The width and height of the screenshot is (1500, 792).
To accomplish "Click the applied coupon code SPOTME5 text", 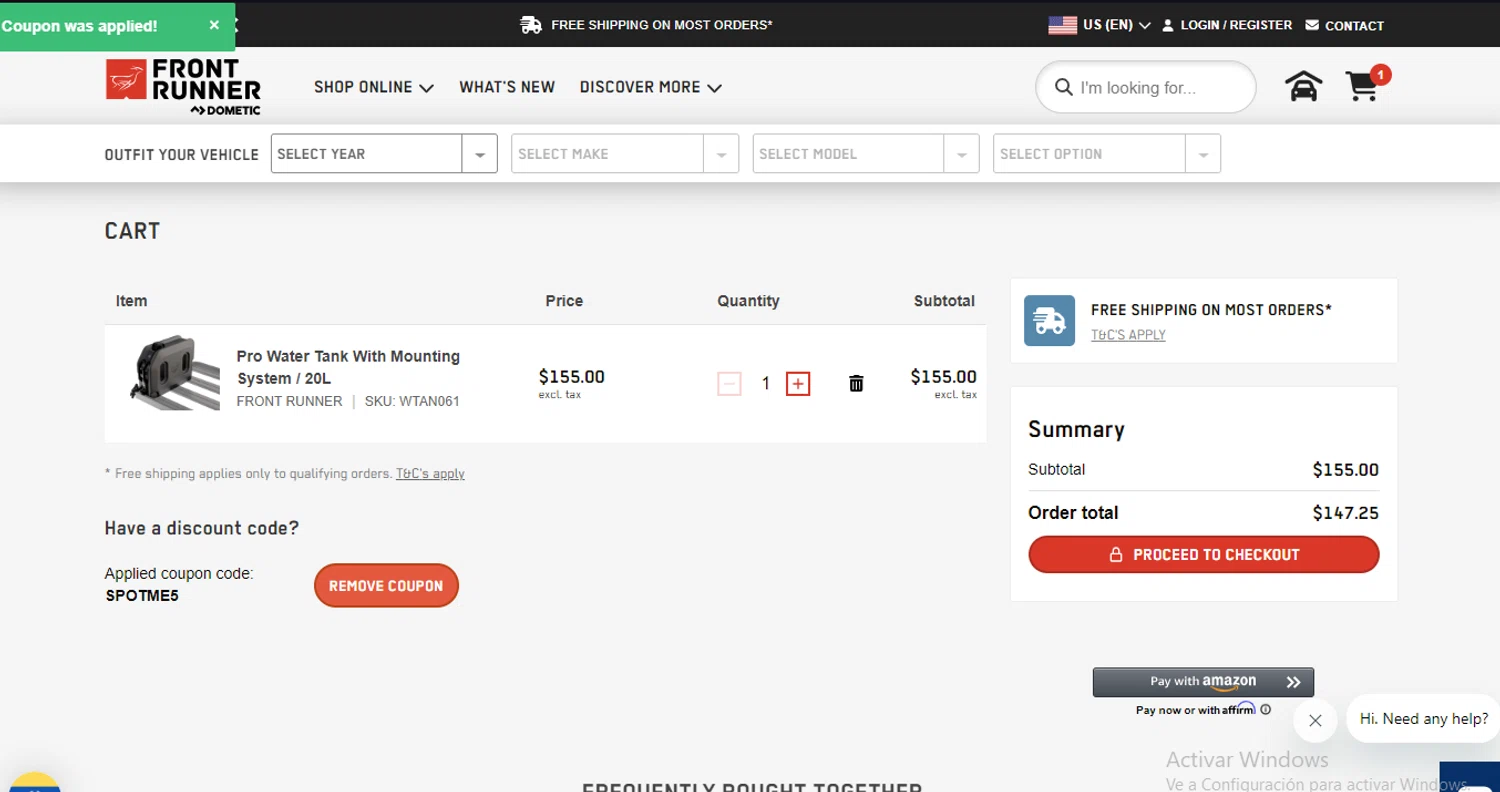I will (142, 596).
